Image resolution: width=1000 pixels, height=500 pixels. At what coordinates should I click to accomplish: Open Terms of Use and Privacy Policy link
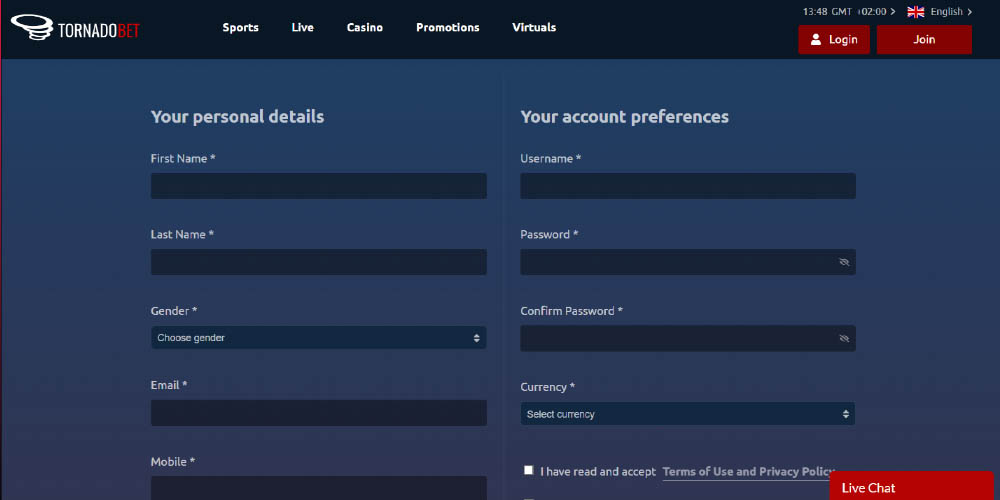click(747, 472)
